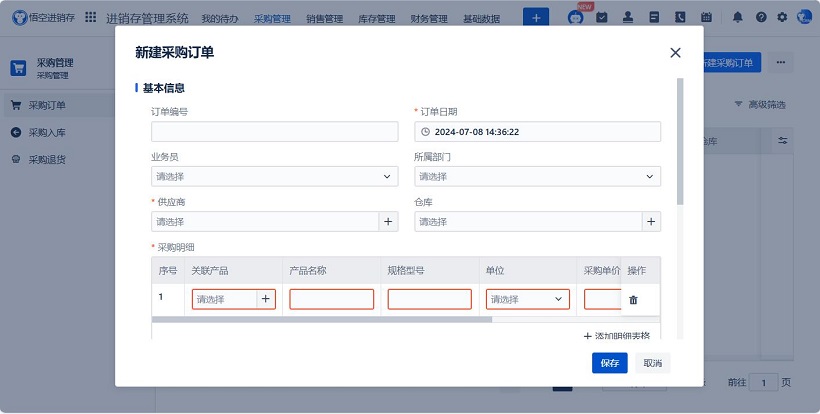The image size is (820, 414).
Task: Open 基础数据 tab
Action: tap(481, 19)
